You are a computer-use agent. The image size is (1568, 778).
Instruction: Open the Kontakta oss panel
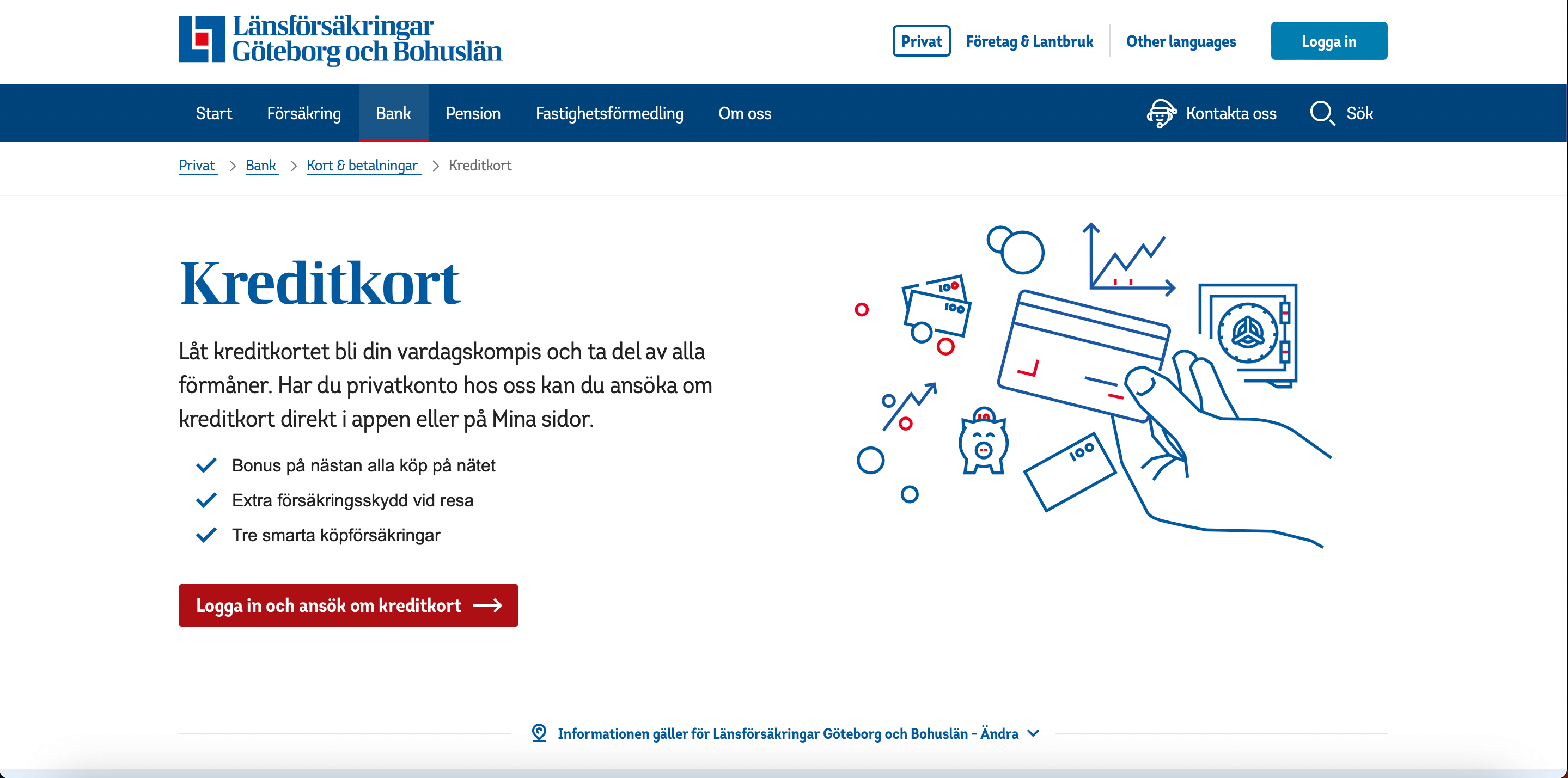[1213, 113]
